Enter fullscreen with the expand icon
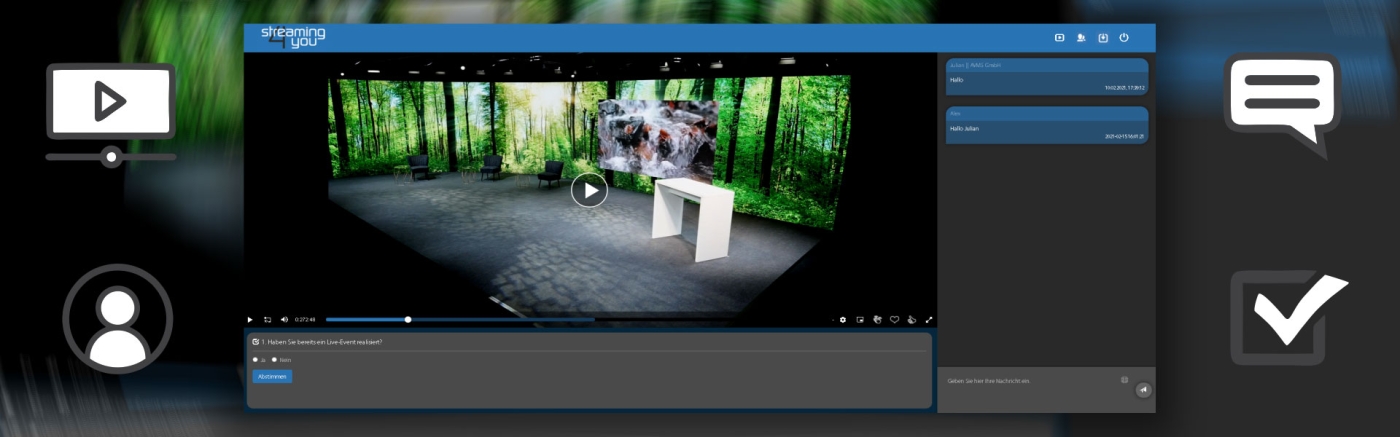The height and width of the screenshot is (437, 1400). (929, 320)
